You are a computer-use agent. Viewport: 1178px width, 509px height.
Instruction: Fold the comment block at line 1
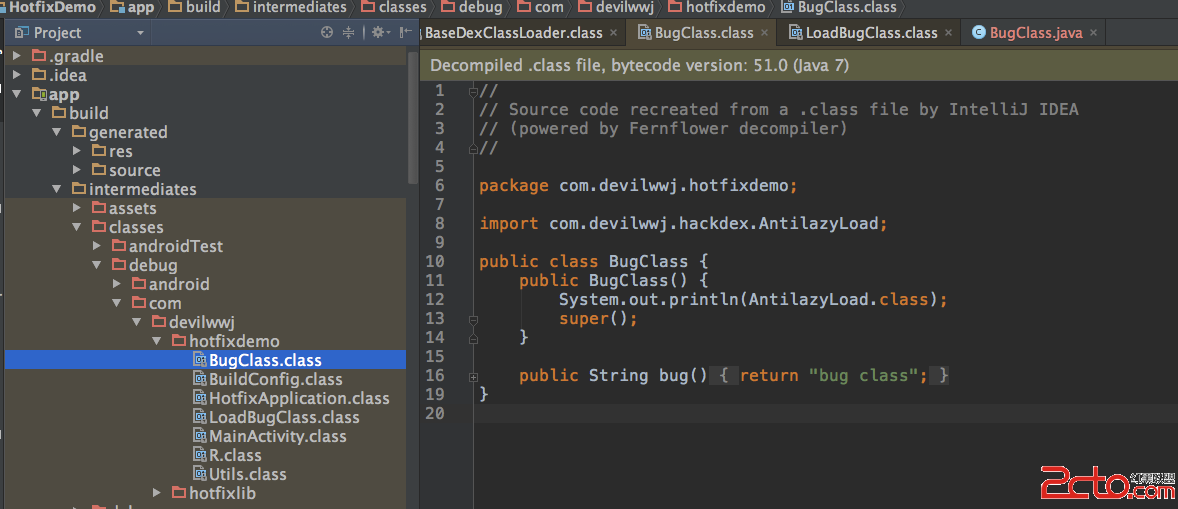473,92
